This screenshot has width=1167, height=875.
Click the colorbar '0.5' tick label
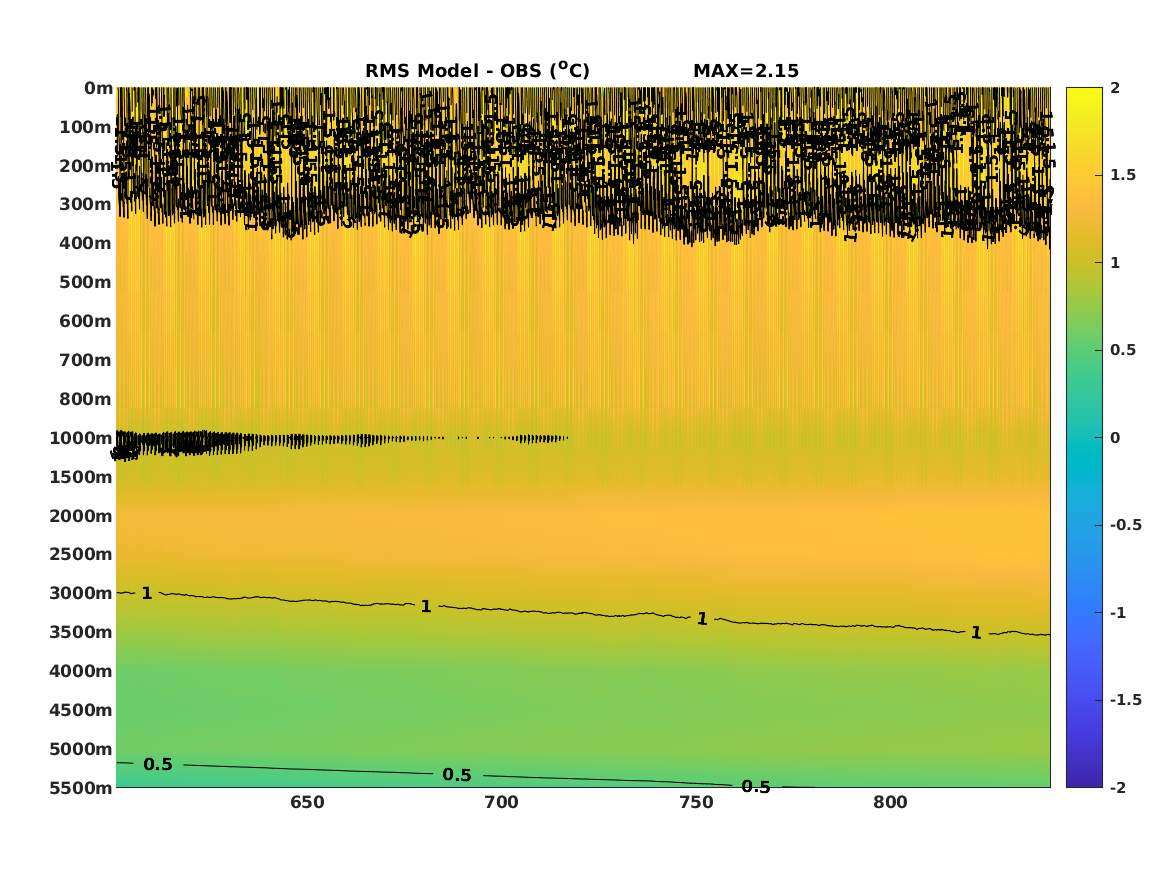[x=1123, y=350]
